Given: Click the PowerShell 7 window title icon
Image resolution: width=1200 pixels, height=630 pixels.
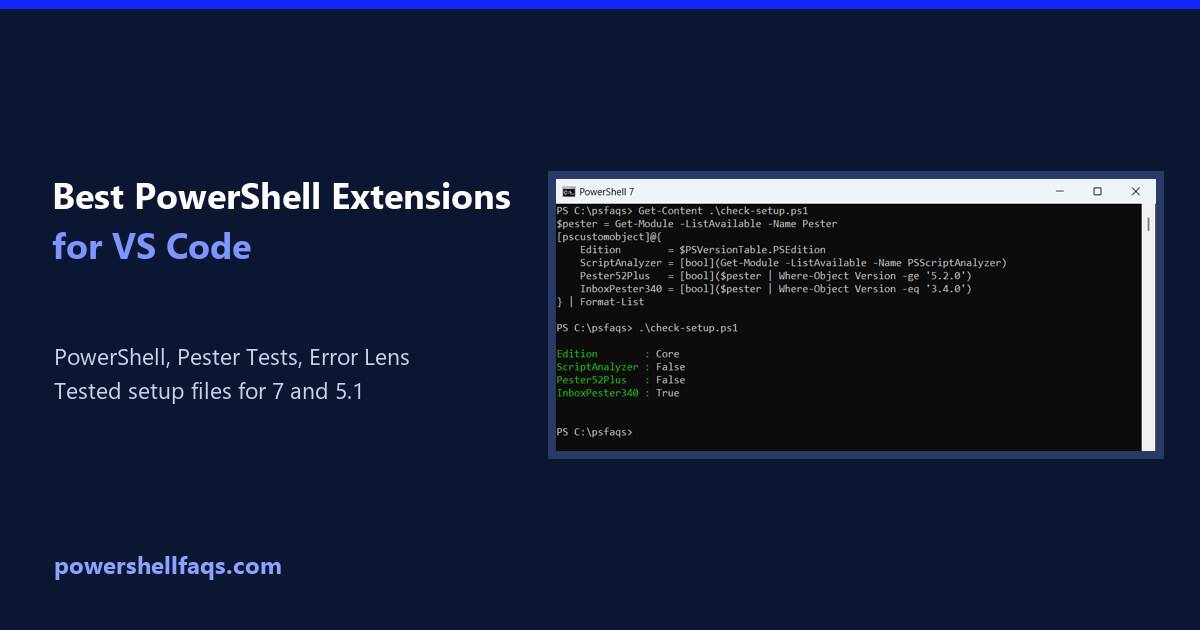Looking at the screenshot, I should (x=569, y=191).
